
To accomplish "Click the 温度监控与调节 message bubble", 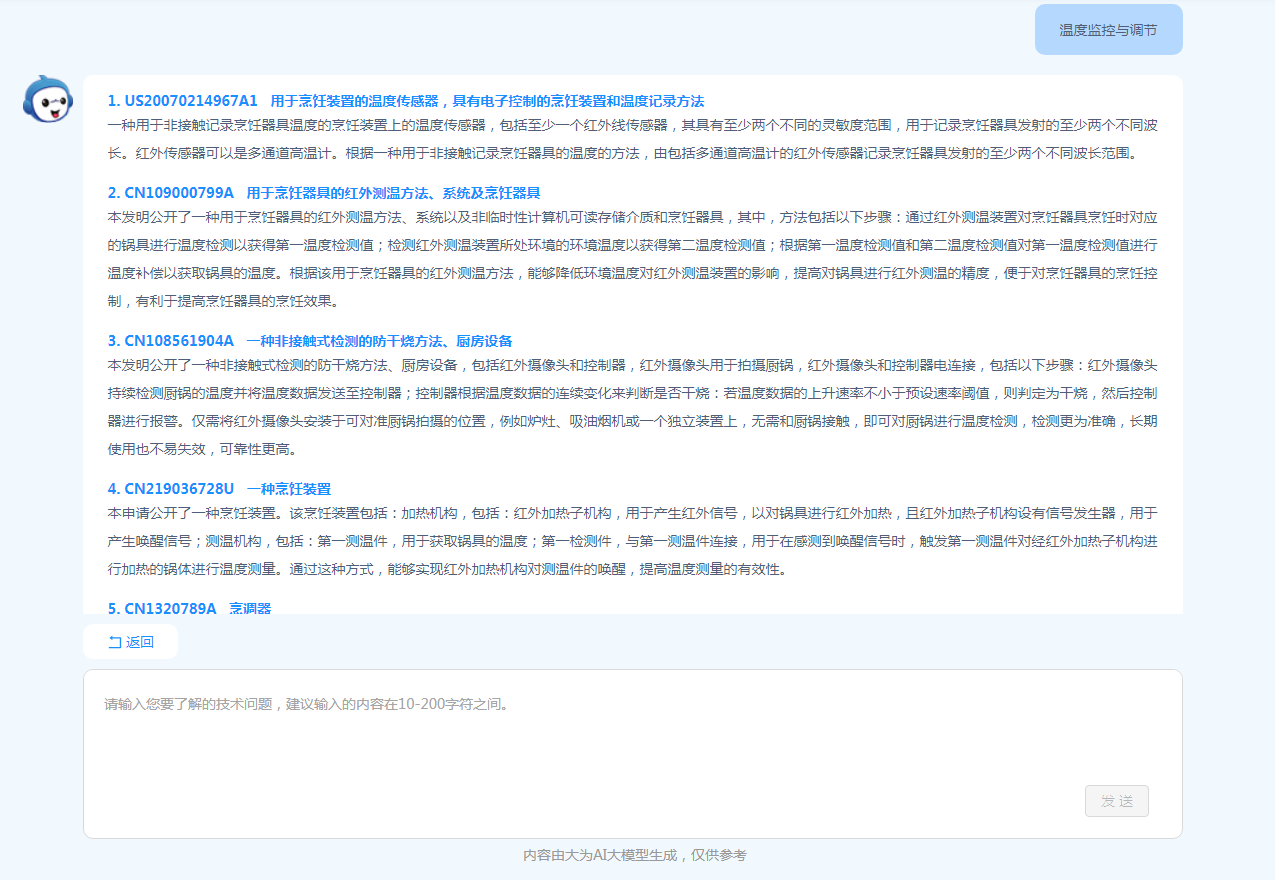I will [x=1108, y=30].
